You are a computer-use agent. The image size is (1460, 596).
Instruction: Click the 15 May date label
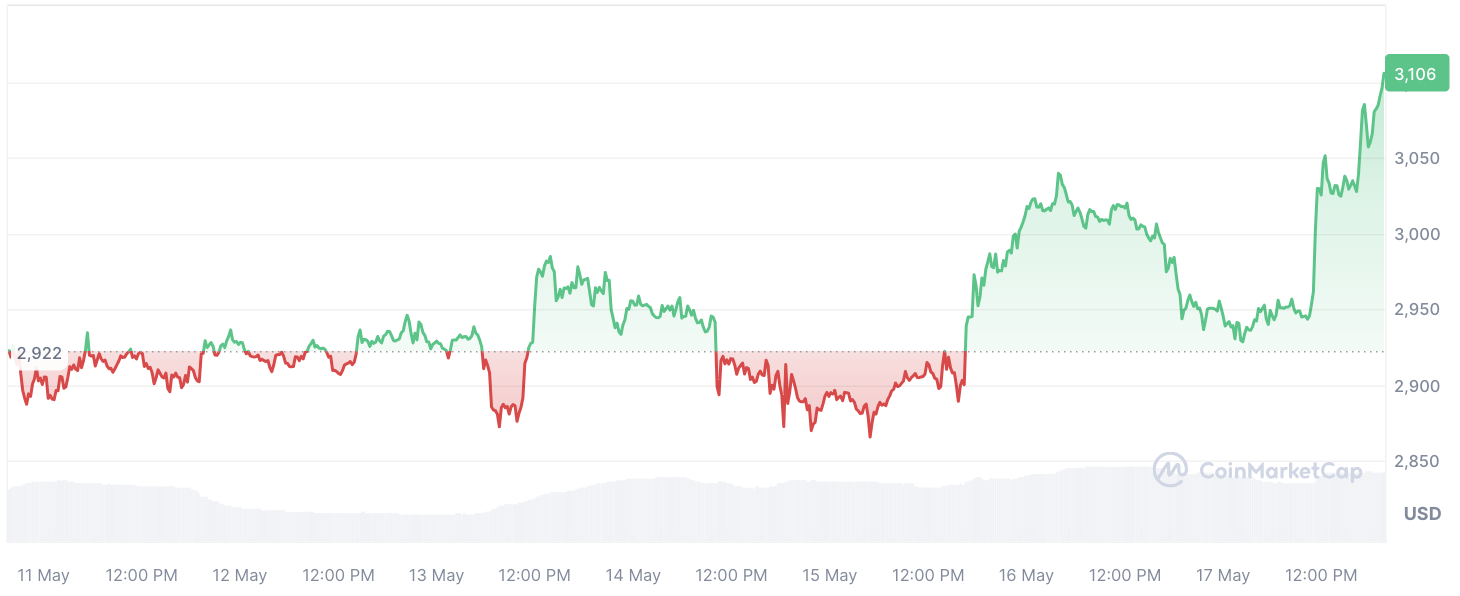tap(830, 575)
